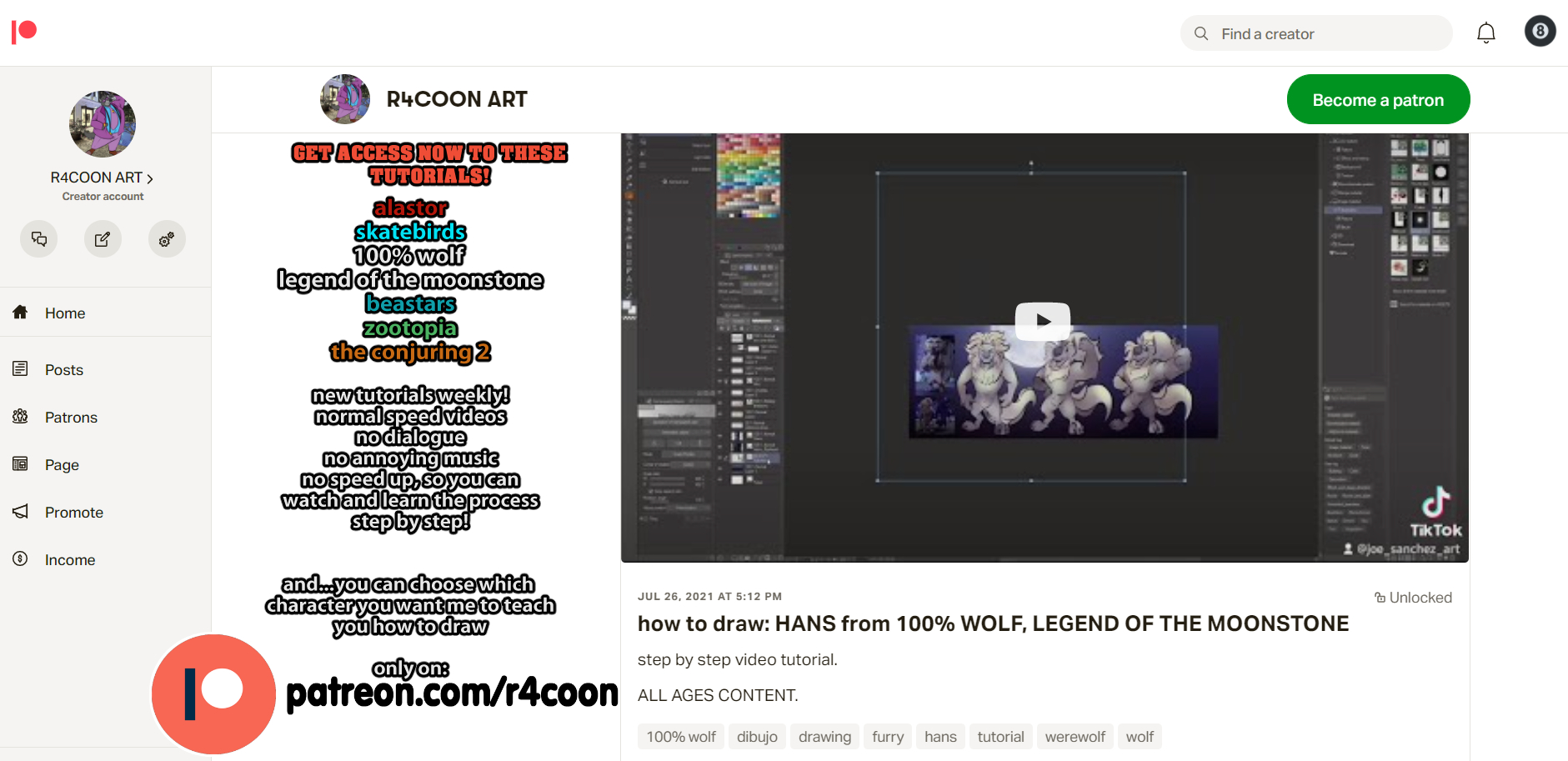Click the Patreon logo in the header

[24, 33]
